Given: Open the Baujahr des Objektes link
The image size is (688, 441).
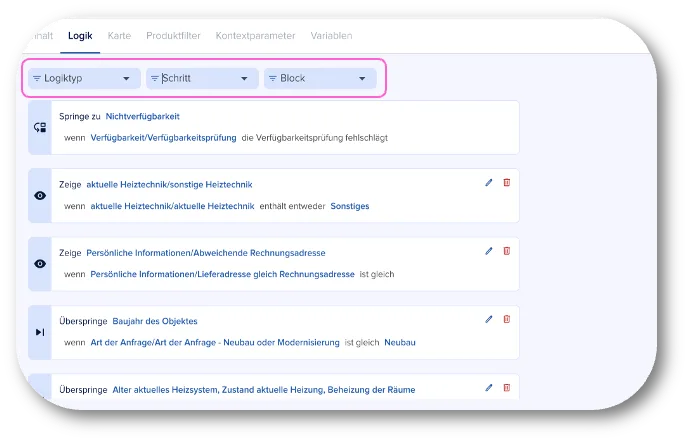Looking at the screenshot, I should [x=155, y=321].
